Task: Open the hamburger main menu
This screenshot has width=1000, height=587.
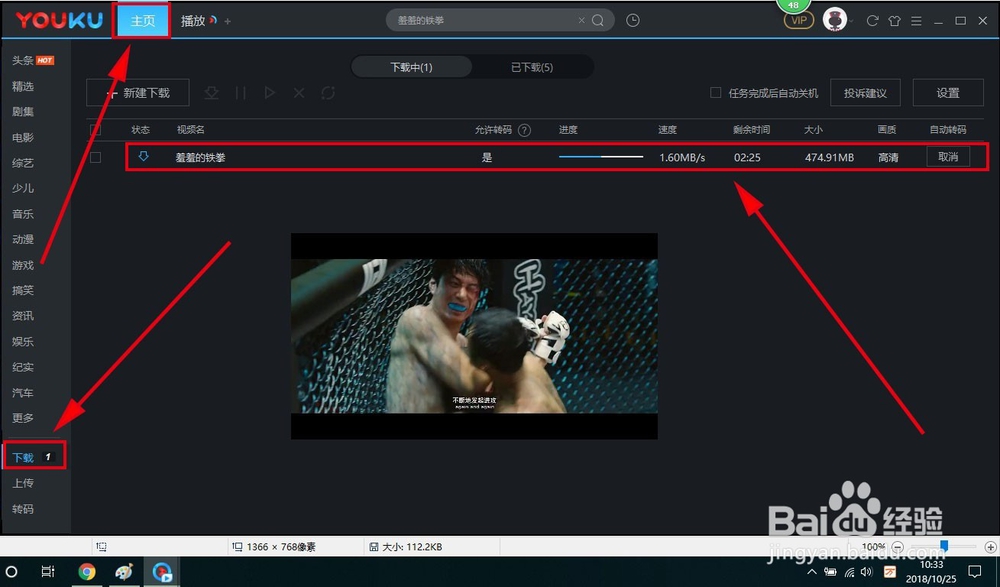Action: [x=916, y=21]
